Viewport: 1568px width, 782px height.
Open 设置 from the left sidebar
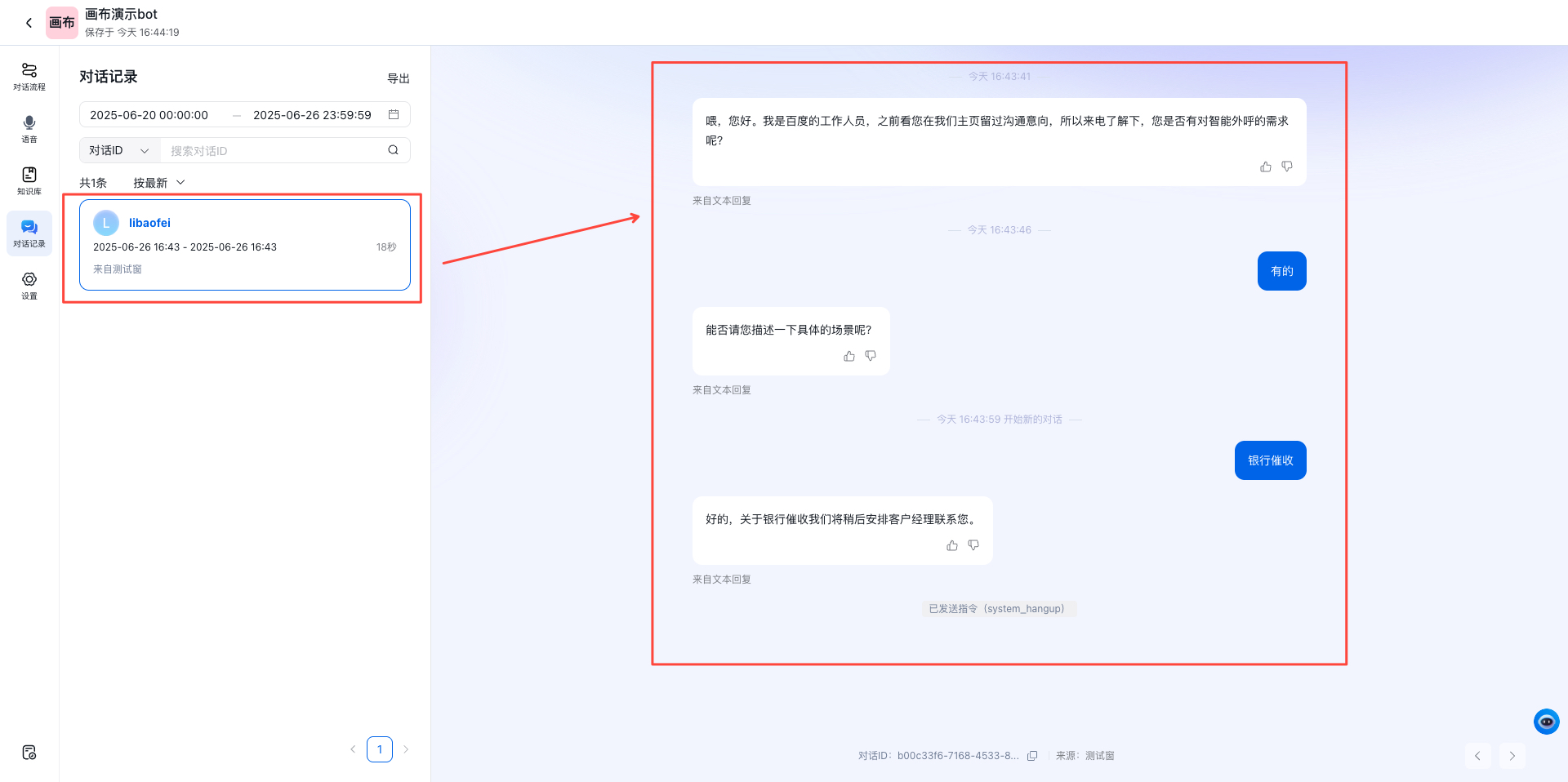(x=29, y=285)
